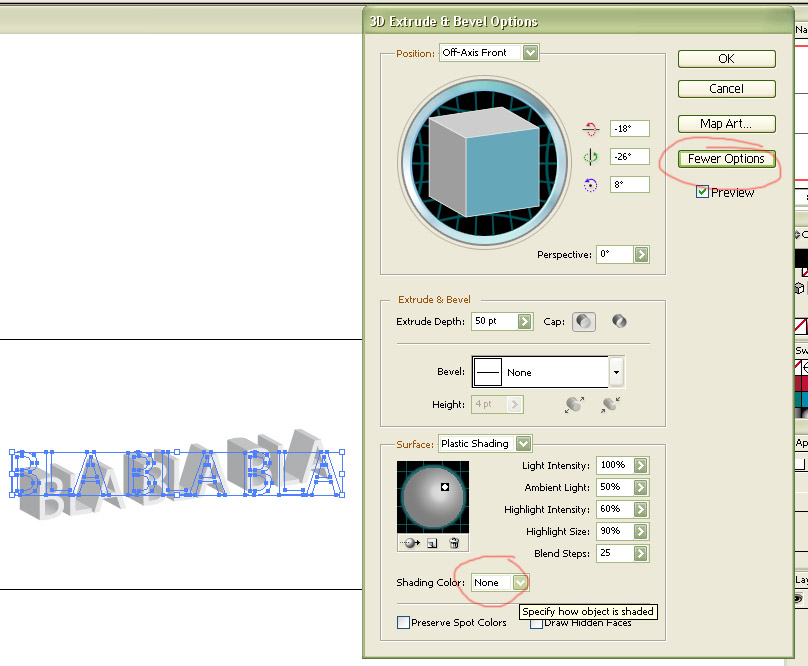Image resolution: width=808 pixels, height=666 pixels.
Task: Click the Blend Steps input field
Action: [613, 553]
